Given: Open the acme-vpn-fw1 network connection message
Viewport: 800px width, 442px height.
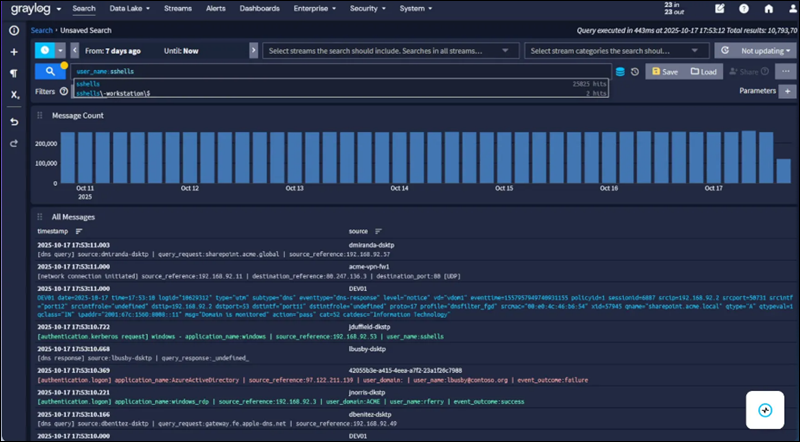Looking at the screenshot, I should click(413, 272).
